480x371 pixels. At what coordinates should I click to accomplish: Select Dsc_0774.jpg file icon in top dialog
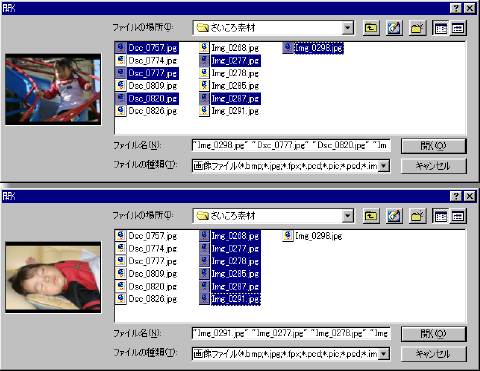coord(120,60)
